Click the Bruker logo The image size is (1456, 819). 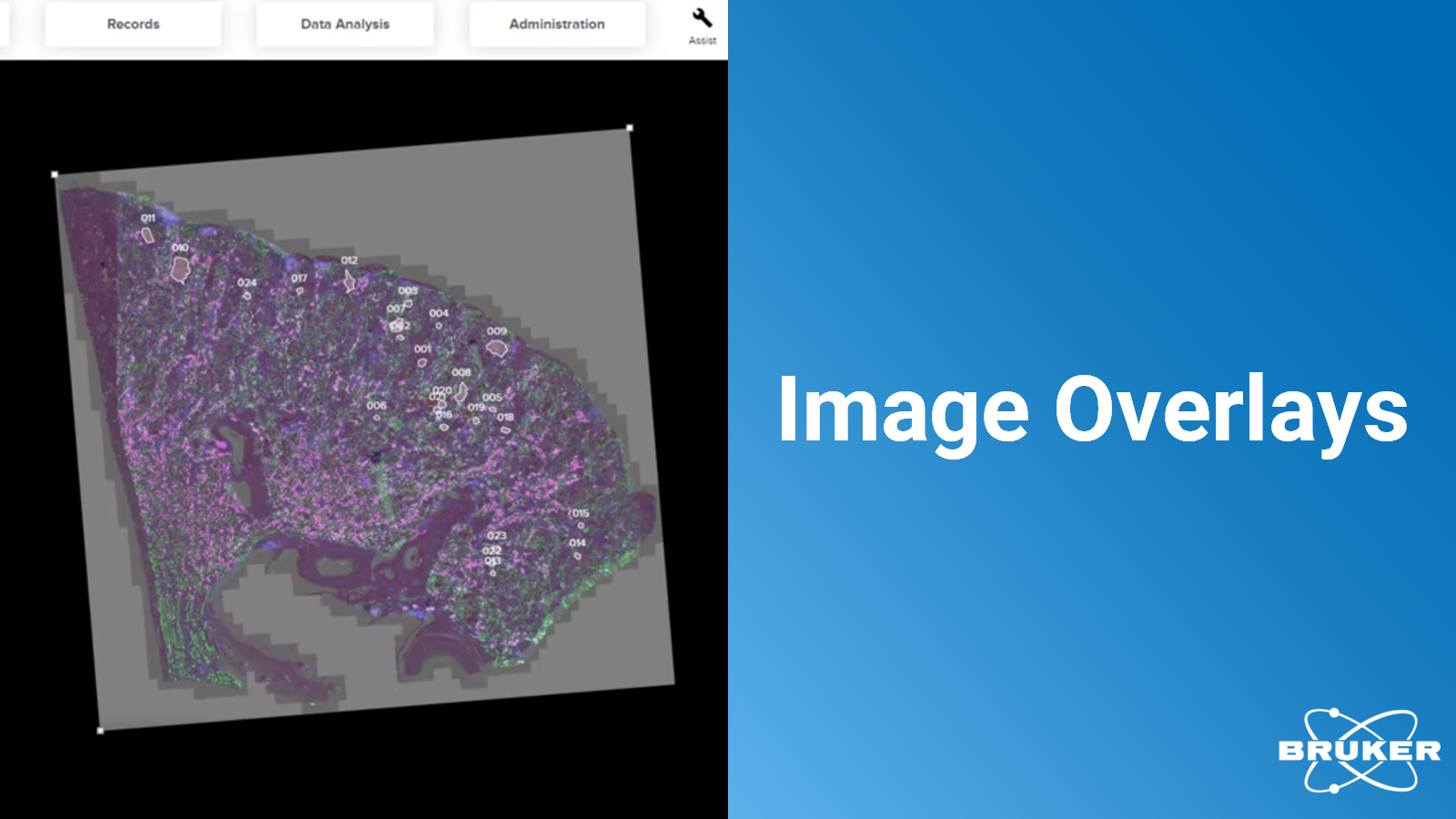pos(1360,751)
